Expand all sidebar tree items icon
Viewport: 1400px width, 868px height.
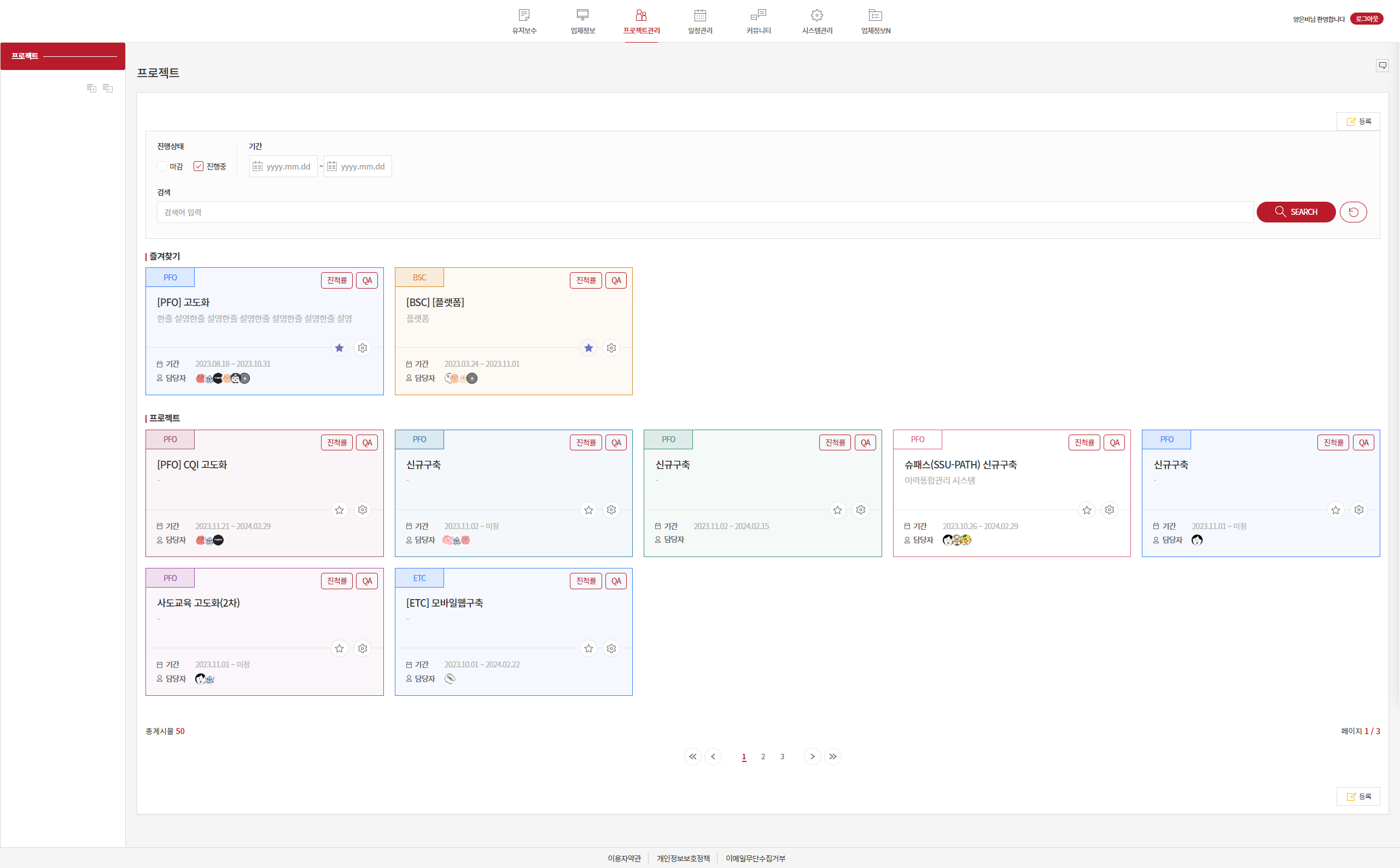(91, 88)
